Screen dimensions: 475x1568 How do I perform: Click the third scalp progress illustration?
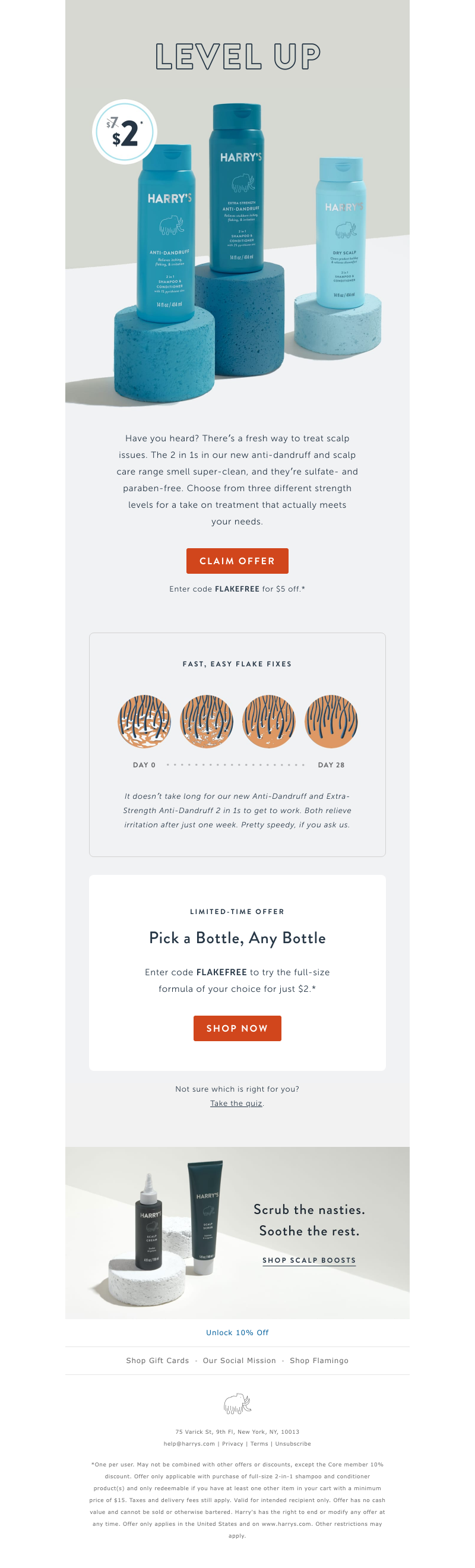point(269,721)
